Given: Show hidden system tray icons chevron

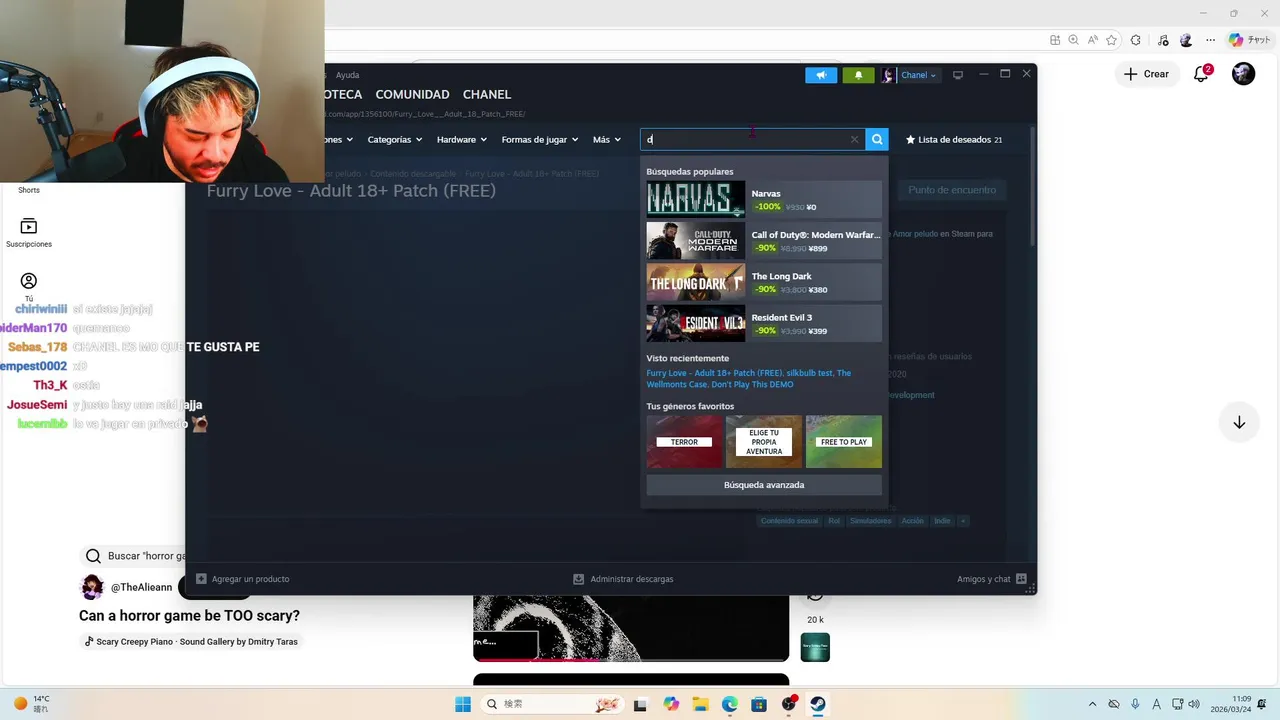Looking at the screenshot, I should (x=1092, y=704).
